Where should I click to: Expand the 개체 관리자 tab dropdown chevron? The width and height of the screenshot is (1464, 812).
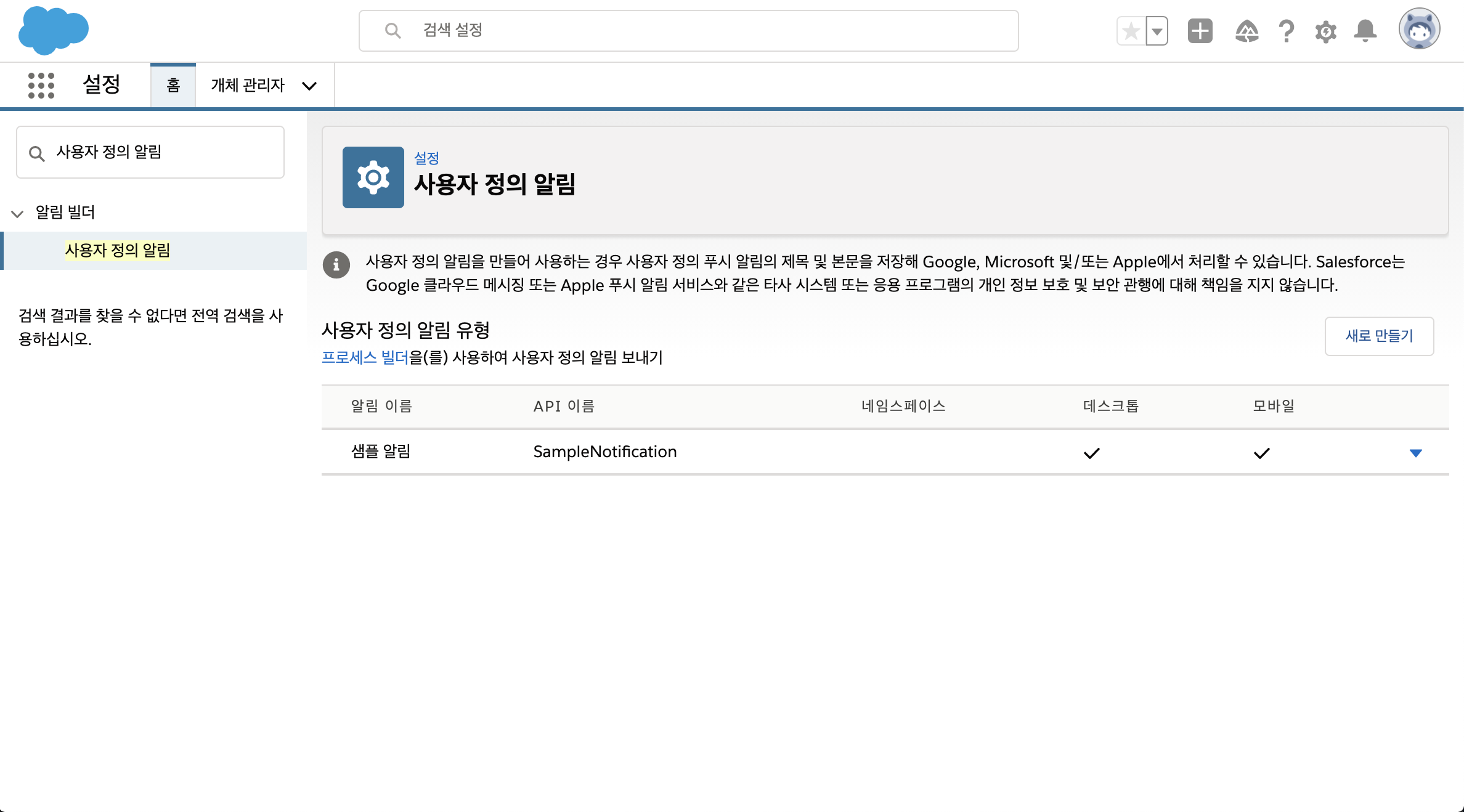pyautogui.click(x=309, y=86)
